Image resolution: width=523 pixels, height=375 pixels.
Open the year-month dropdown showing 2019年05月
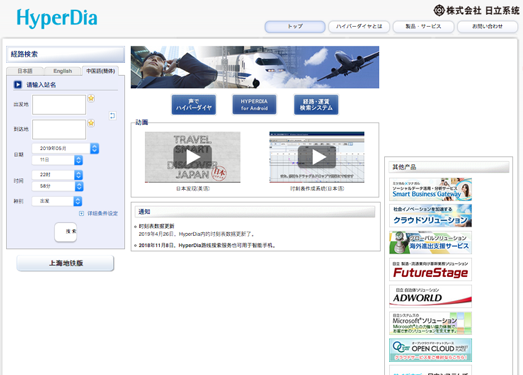[x=65, y=148]
